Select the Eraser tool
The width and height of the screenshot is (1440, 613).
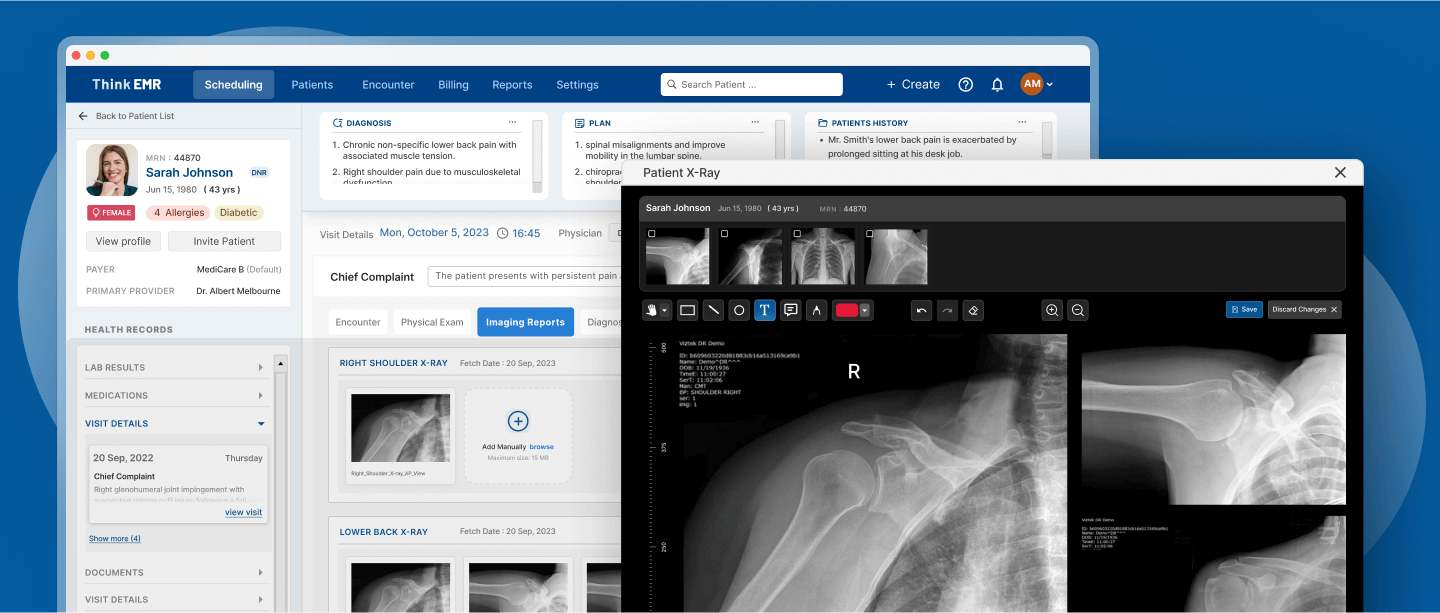972,310
